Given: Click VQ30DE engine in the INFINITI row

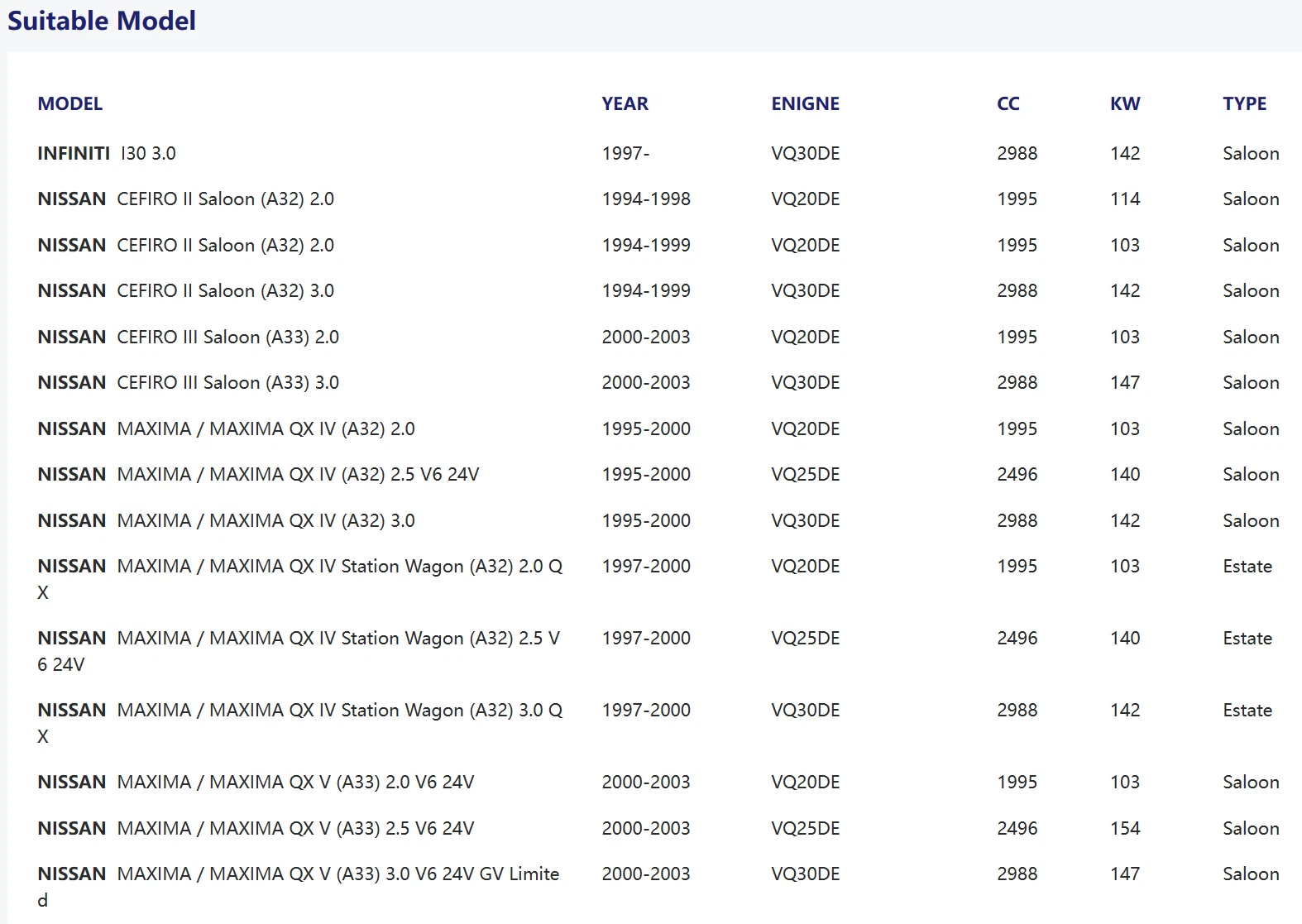Looking at the screenshot, I should (x=806, y=153).
